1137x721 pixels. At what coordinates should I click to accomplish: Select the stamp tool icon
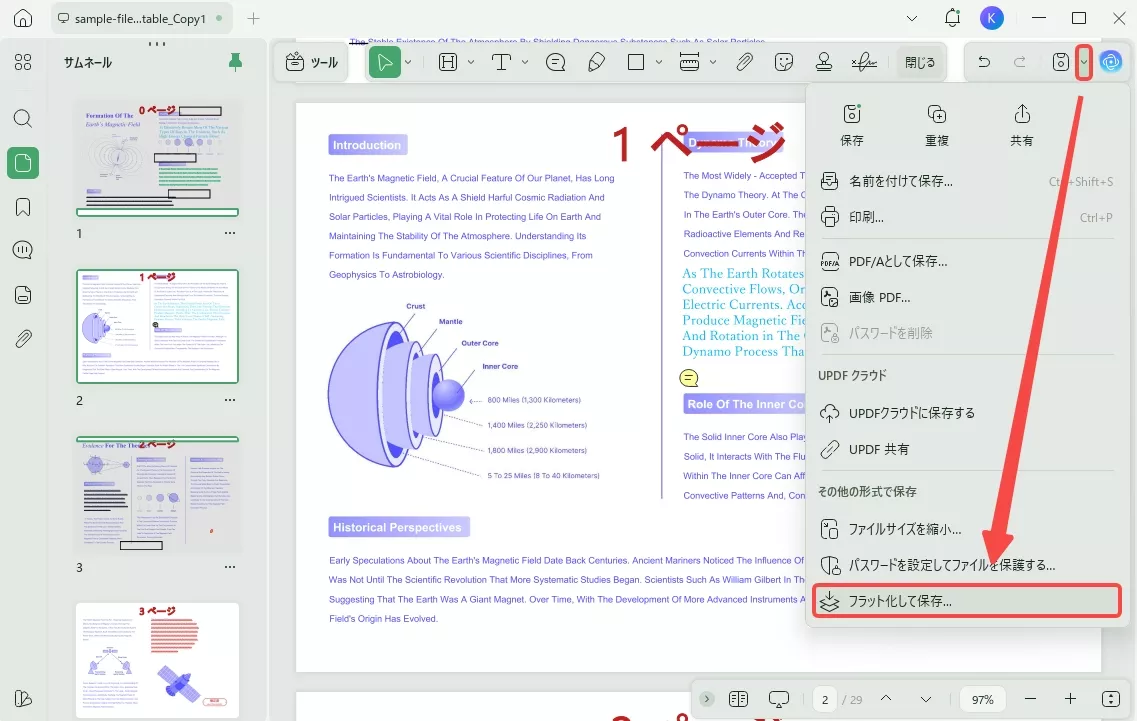coord(824,62)
